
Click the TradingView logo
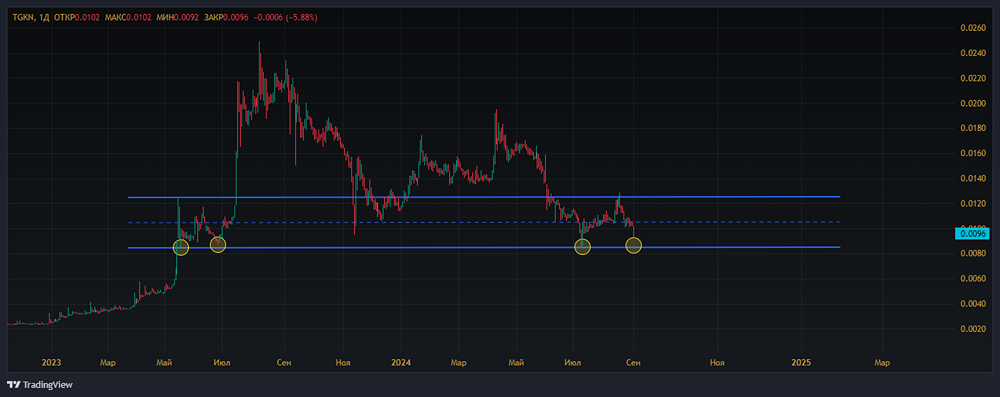tap(40, 385)
